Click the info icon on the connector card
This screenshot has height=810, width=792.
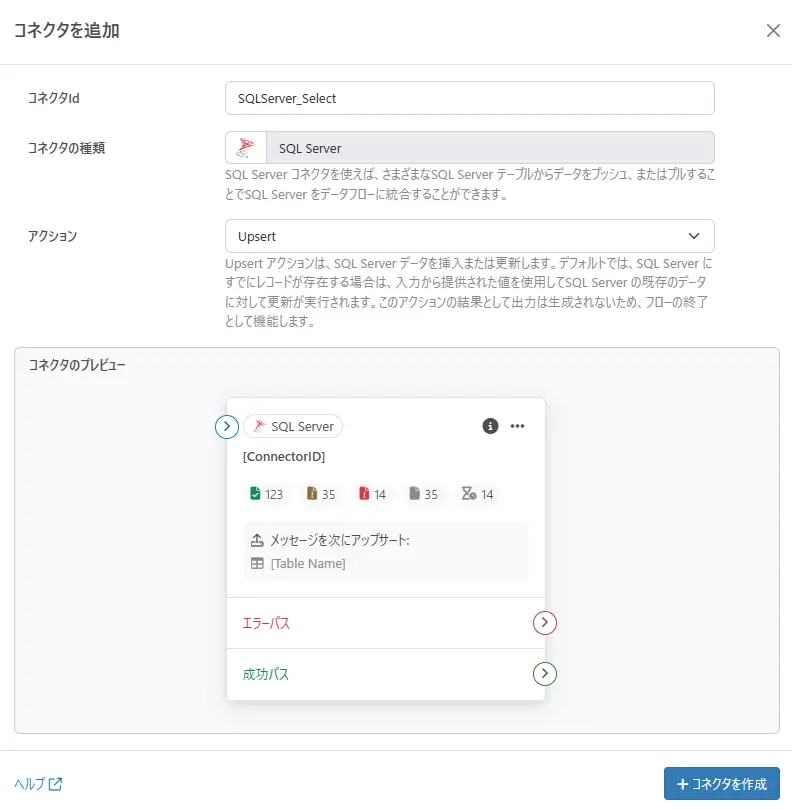point(490,426)
